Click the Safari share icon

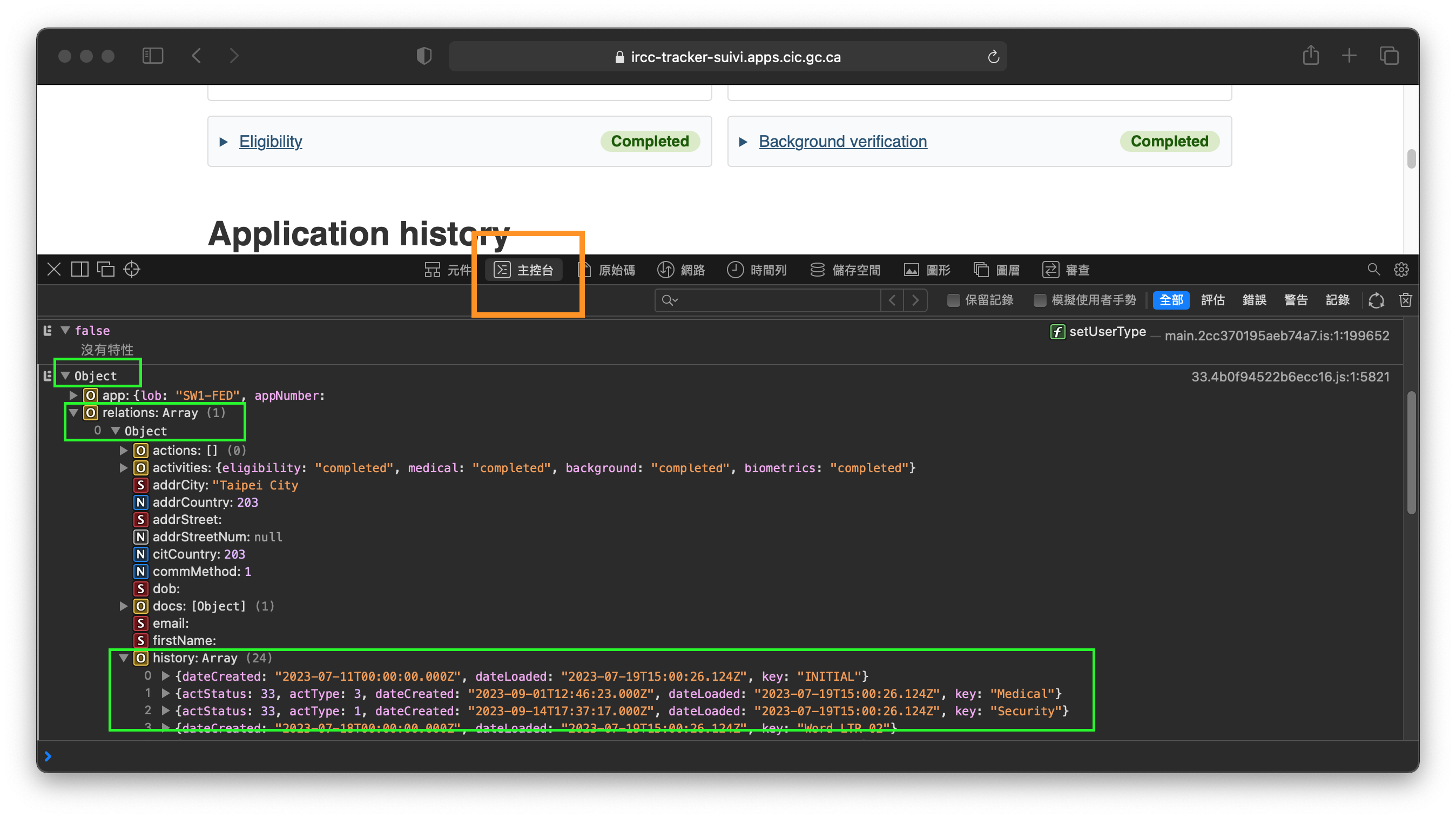[x=1311, y=56]
